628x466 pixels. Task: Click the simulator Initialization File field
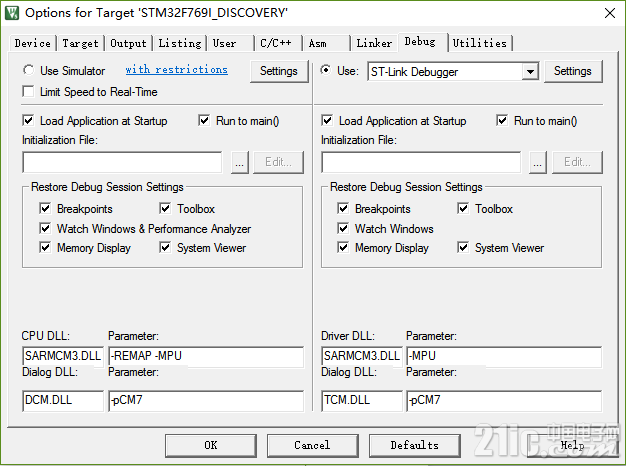122,162
